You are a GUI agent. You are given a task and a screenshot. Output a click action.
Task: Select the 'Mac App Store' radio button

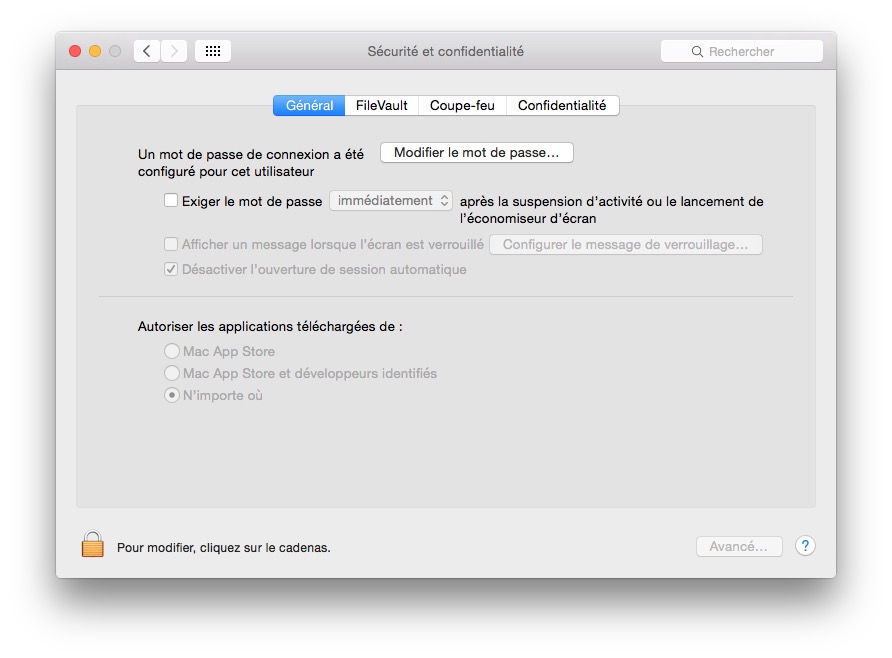[x=172, y=351]
